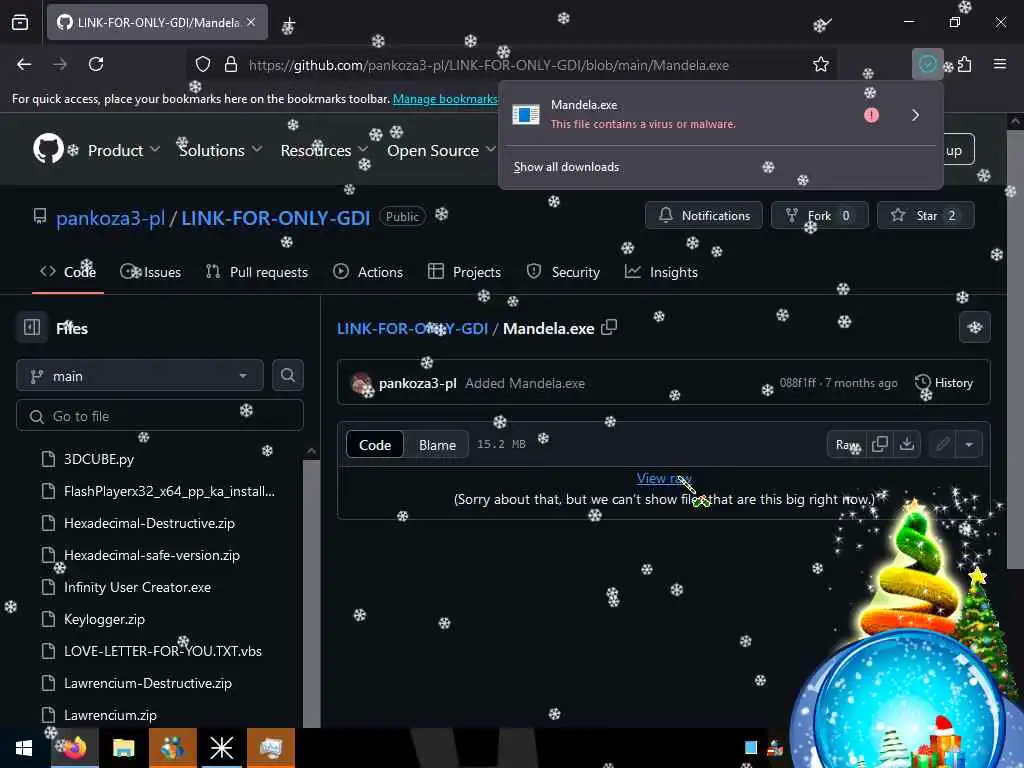Image resolution: width=1024 pixels, height=768 pixels.
Task: Click the Go to file search field
Action: click(x=160, y=415)
